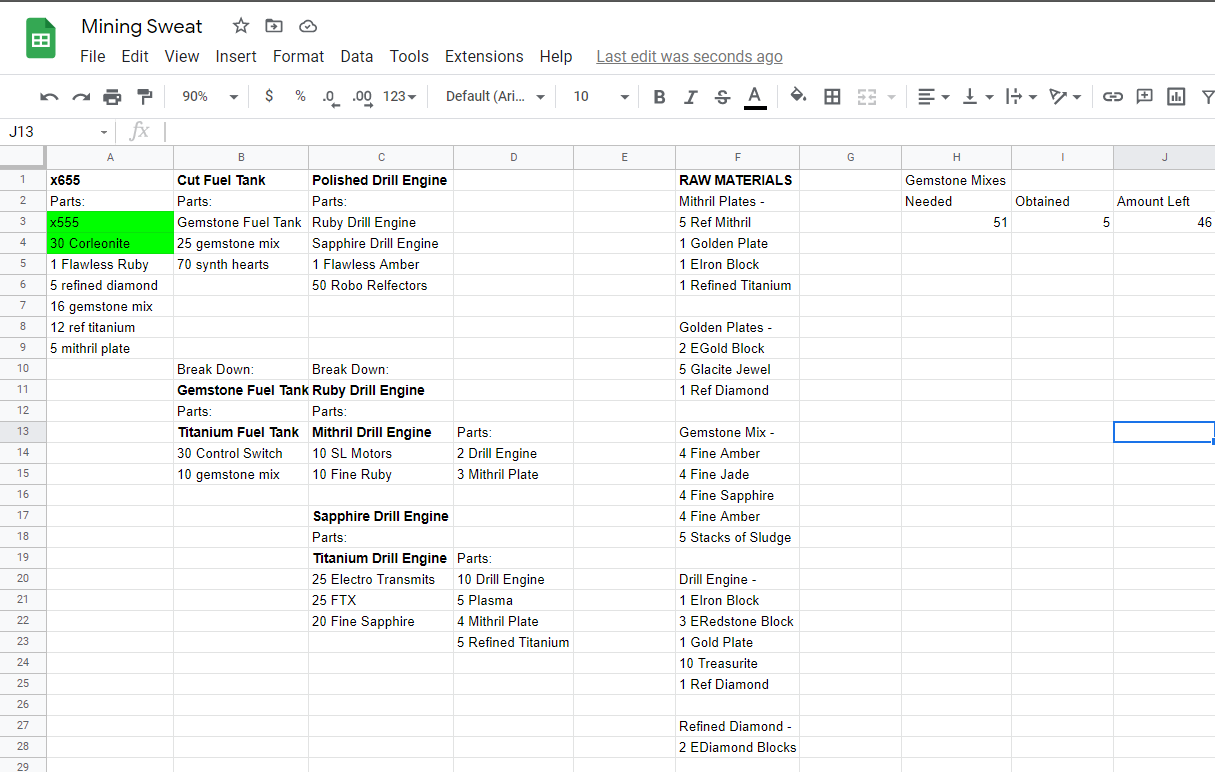Open the Tools menu

pos(409,57)
